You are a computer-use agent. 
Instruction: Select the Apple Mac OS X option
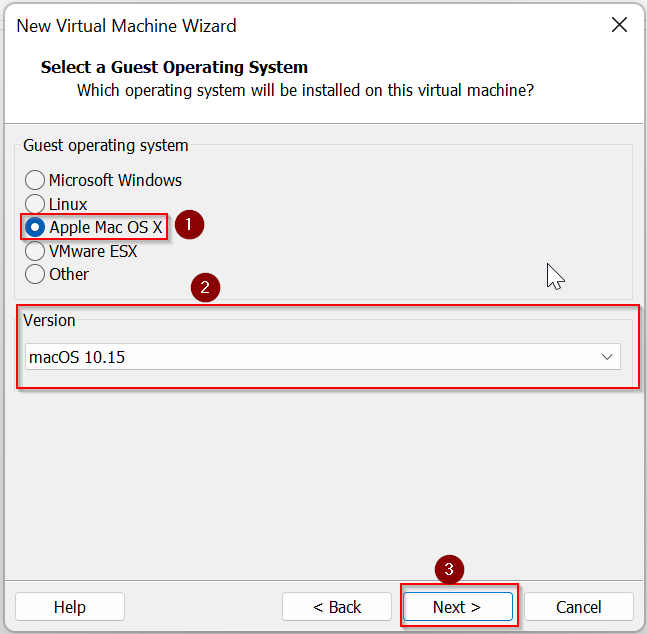pyautogui.click(x=36, y=227)
